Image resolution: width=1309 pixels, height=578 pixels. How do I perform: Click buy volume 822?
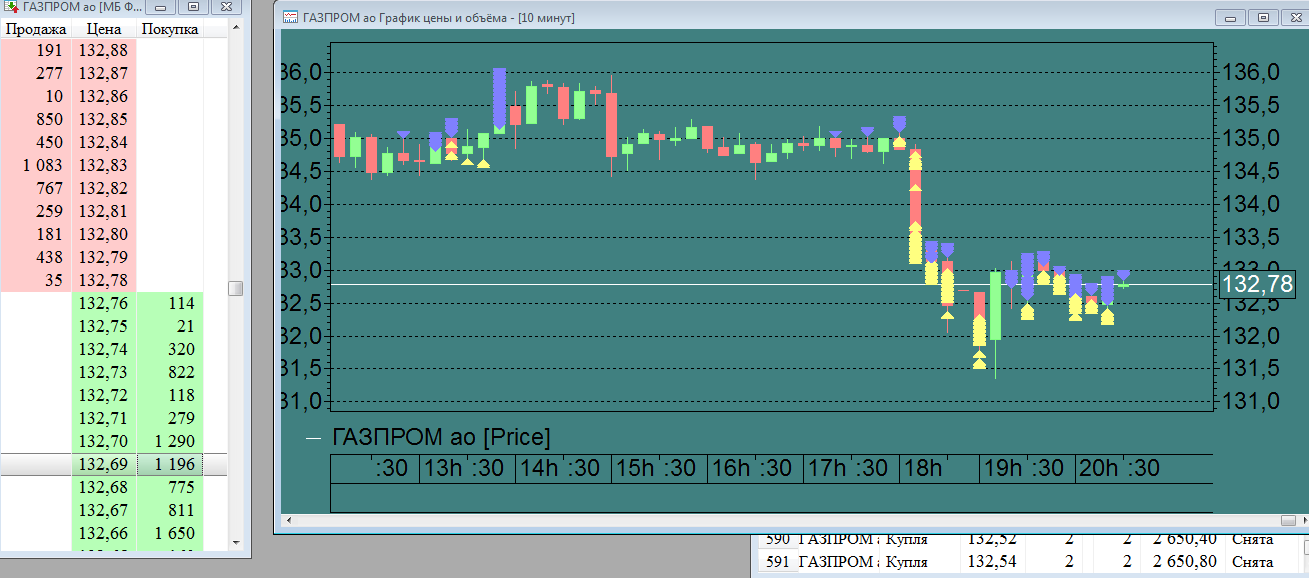pos(170,372)
